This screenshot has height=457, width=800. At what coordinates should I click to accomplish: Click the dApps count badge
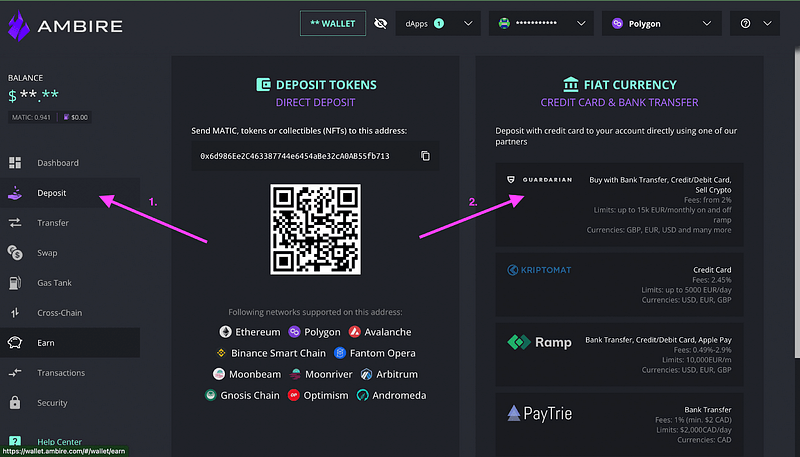pyautogui.click(x=439, y=23)
